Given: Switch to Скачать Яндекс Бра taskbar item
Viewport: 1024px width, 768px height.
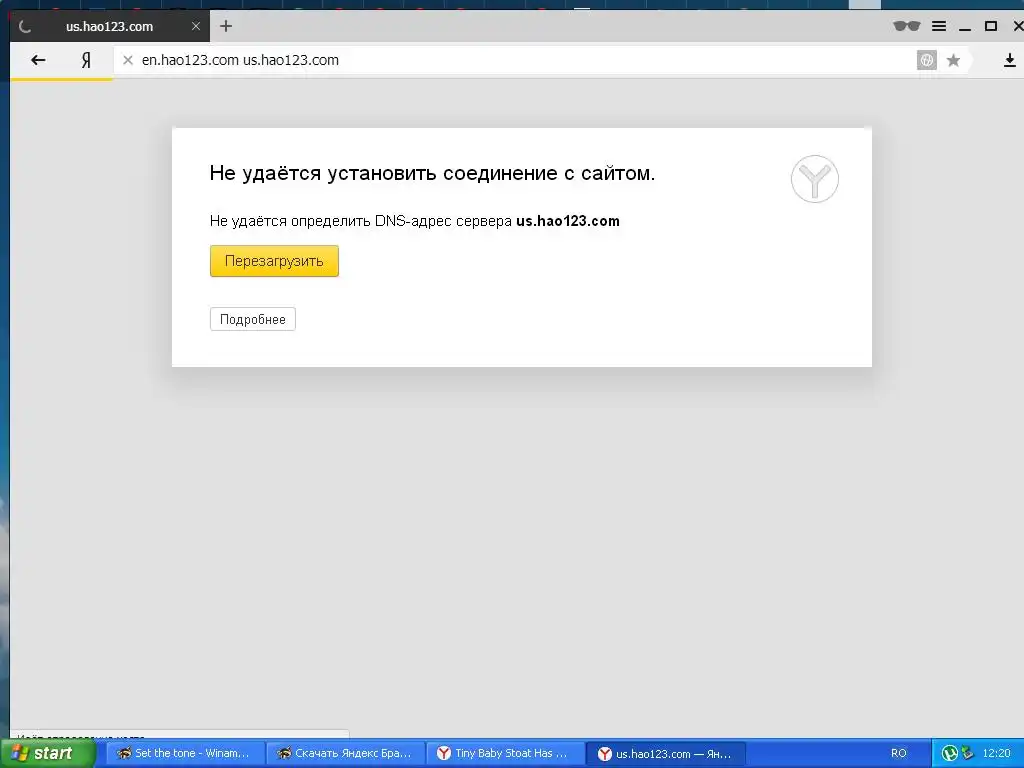Looking at the screenshot, I should (x=345, y=753).
